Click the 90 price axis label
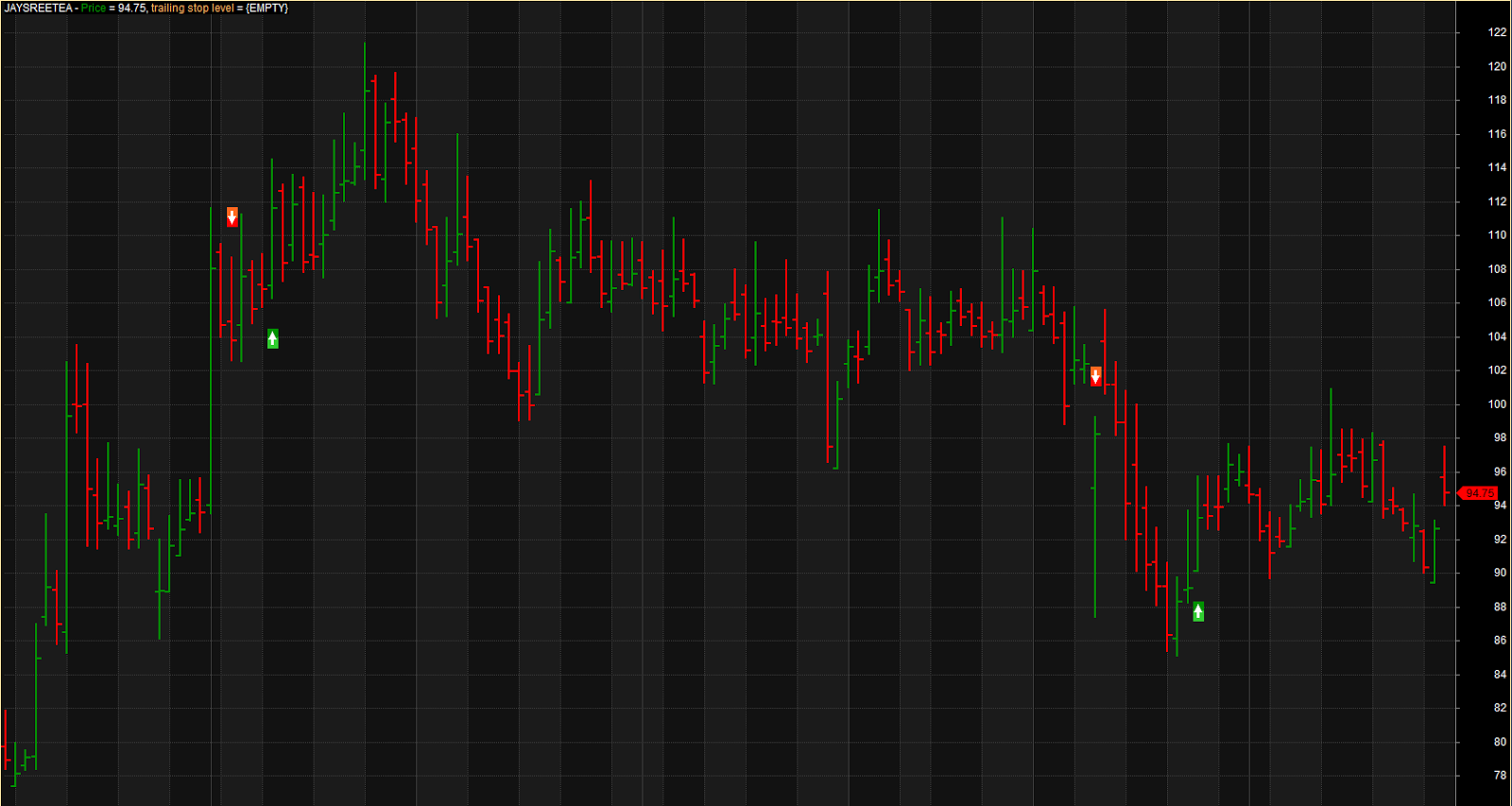 tap(1500, 573)
